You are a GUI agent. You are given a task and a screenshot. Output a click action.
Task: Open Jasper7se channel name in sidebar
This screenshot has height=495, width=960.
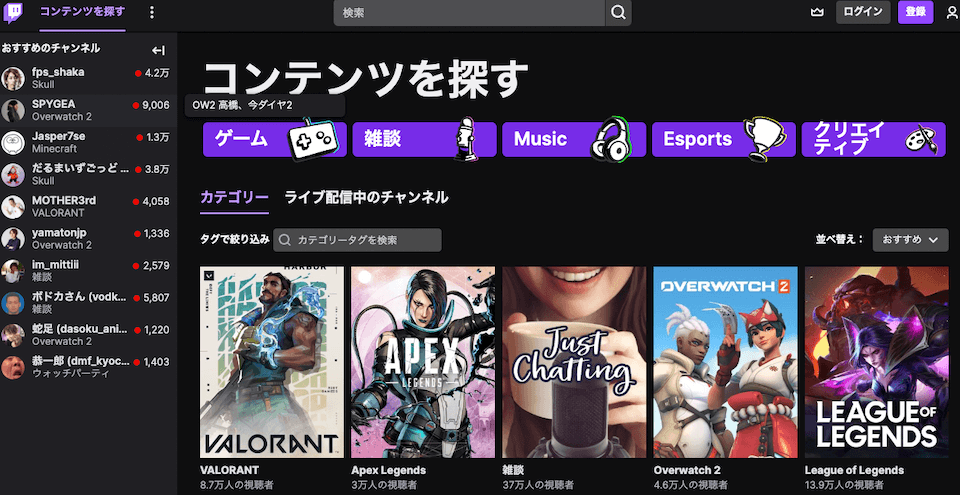[59, 137]
